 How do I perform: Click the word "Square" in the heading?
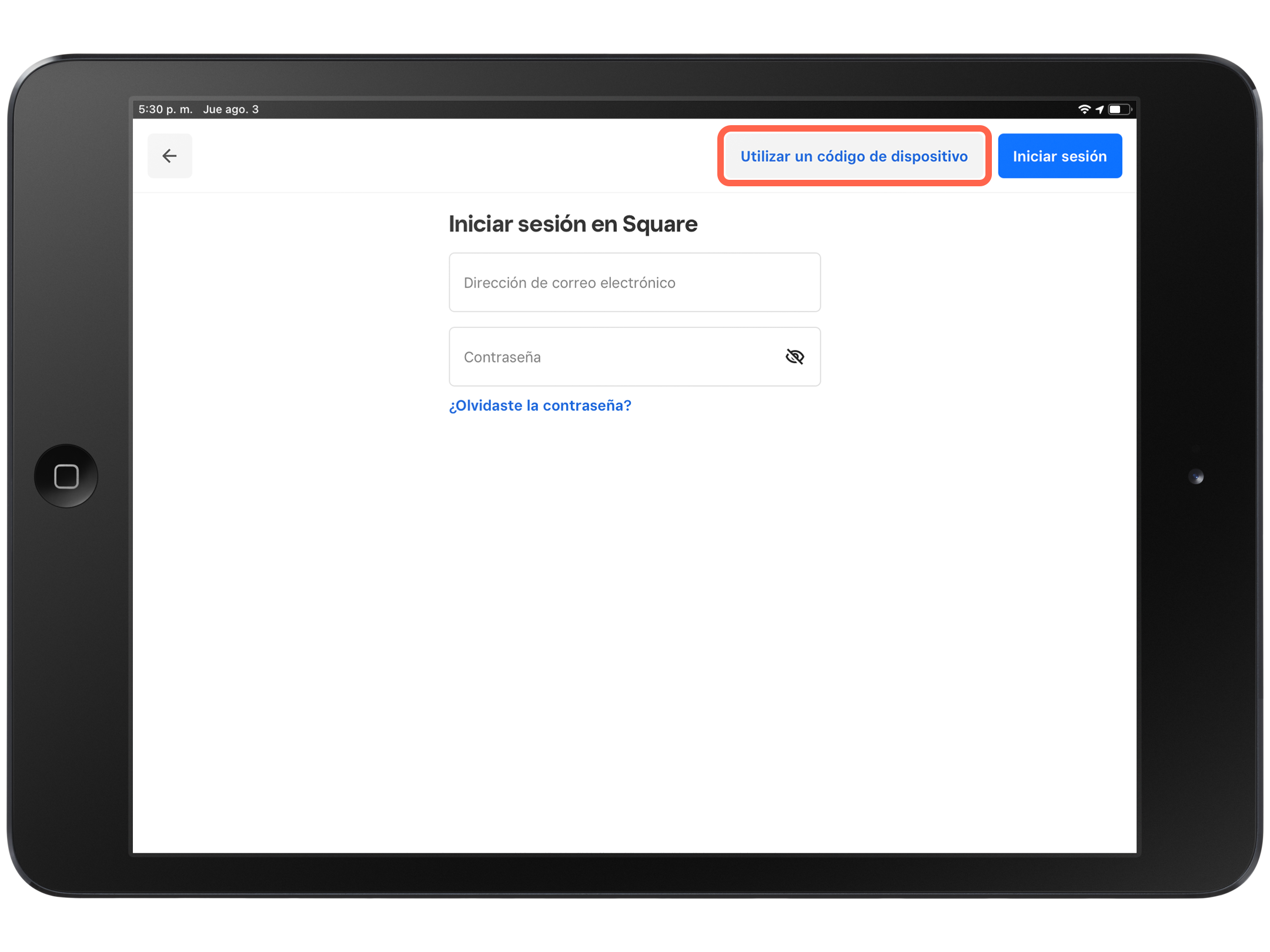point(659,224)
